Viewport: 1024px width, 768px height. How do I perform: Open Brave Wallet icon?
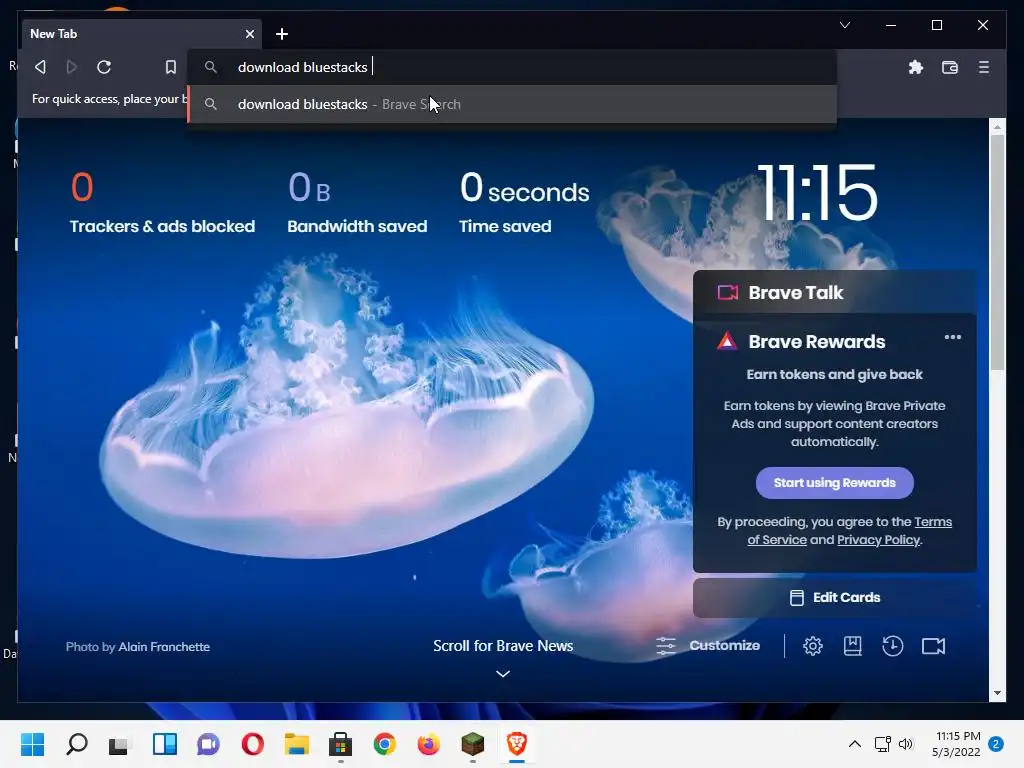950,67
